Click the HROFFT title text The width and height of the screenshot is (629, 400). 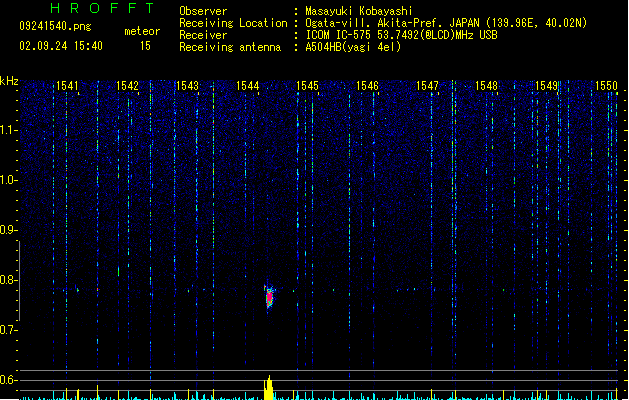[103, 8]
